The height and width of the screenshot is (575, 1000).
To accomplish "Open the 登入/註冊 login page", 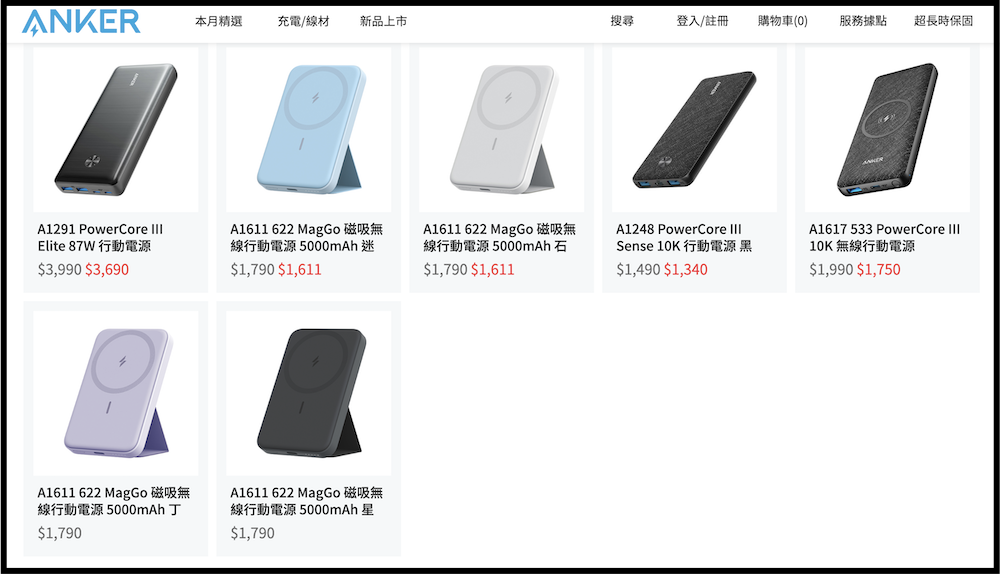I will click(x=702, y=21).
